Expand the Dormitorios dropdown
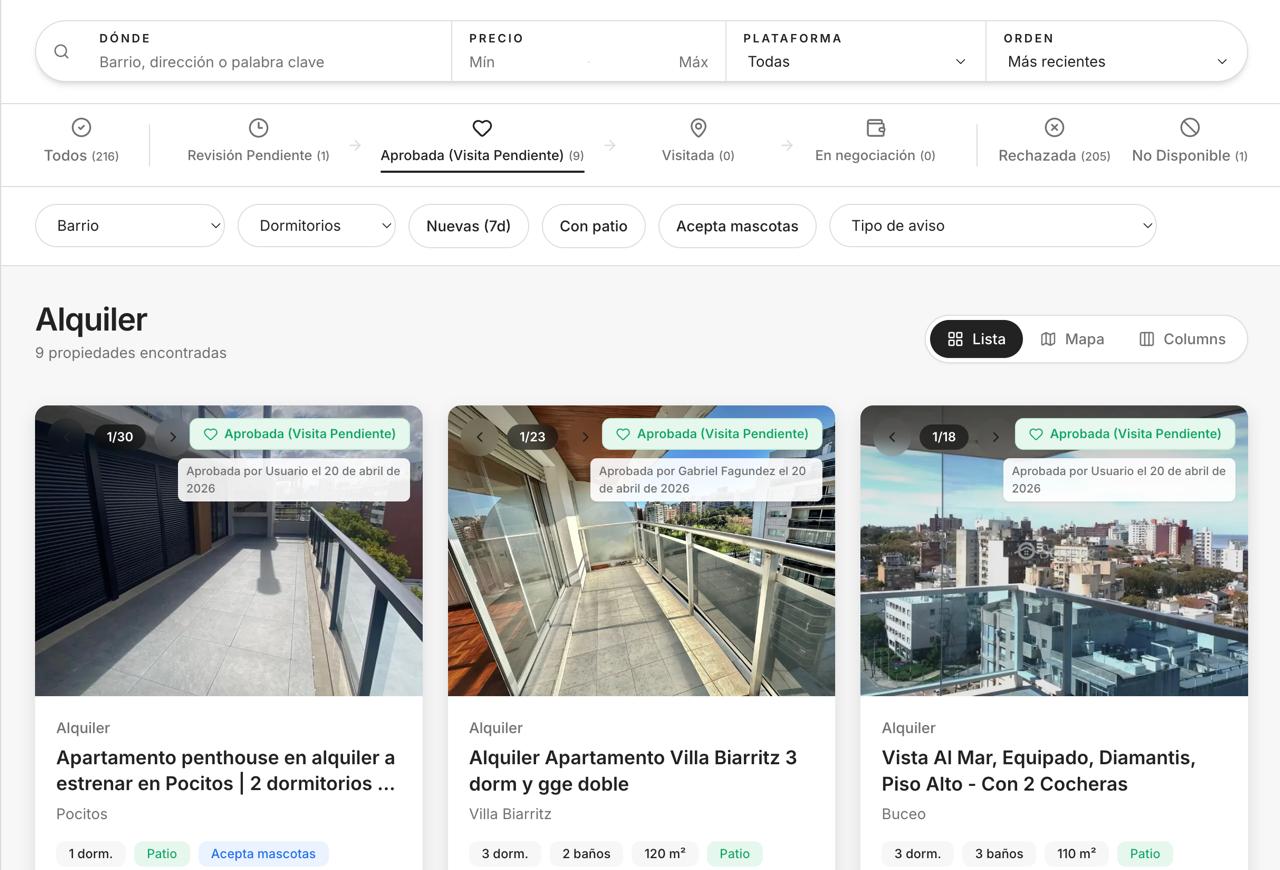The width and height of the screenshot is (1280, 870). coord(317,226)
